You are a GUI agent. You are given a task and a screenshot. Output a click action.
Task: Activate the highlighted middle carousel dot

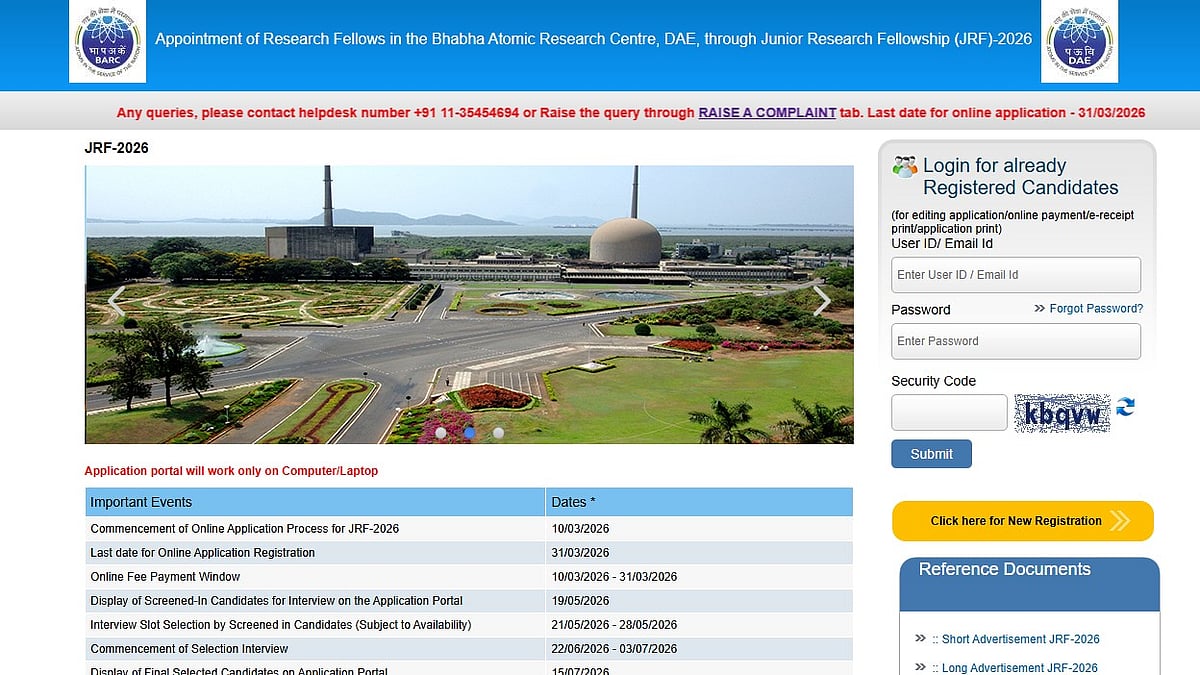(469, 432)
